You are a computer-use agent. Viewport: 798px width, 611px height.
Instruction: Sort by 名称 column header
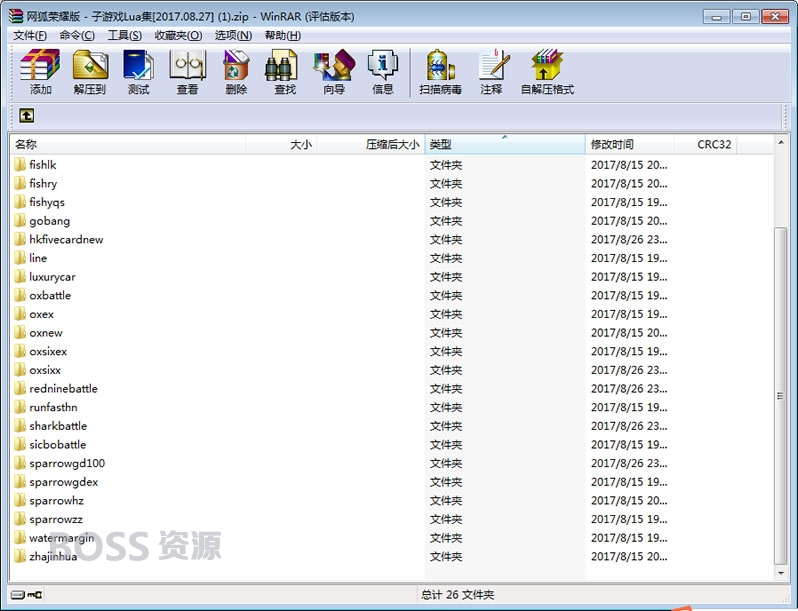pos(128,144)
